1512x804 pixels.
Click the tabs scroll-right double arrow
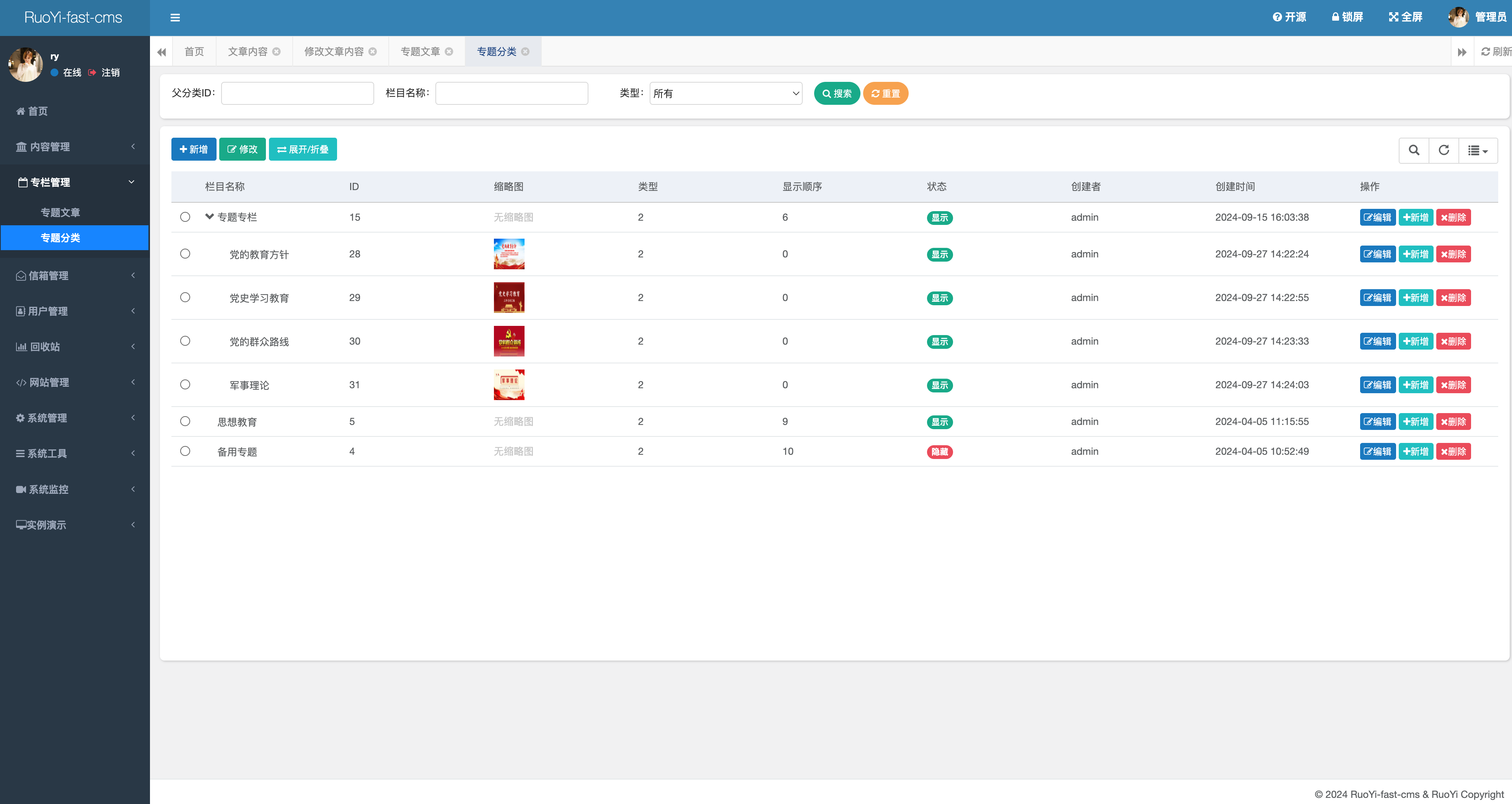(1461, 52)
